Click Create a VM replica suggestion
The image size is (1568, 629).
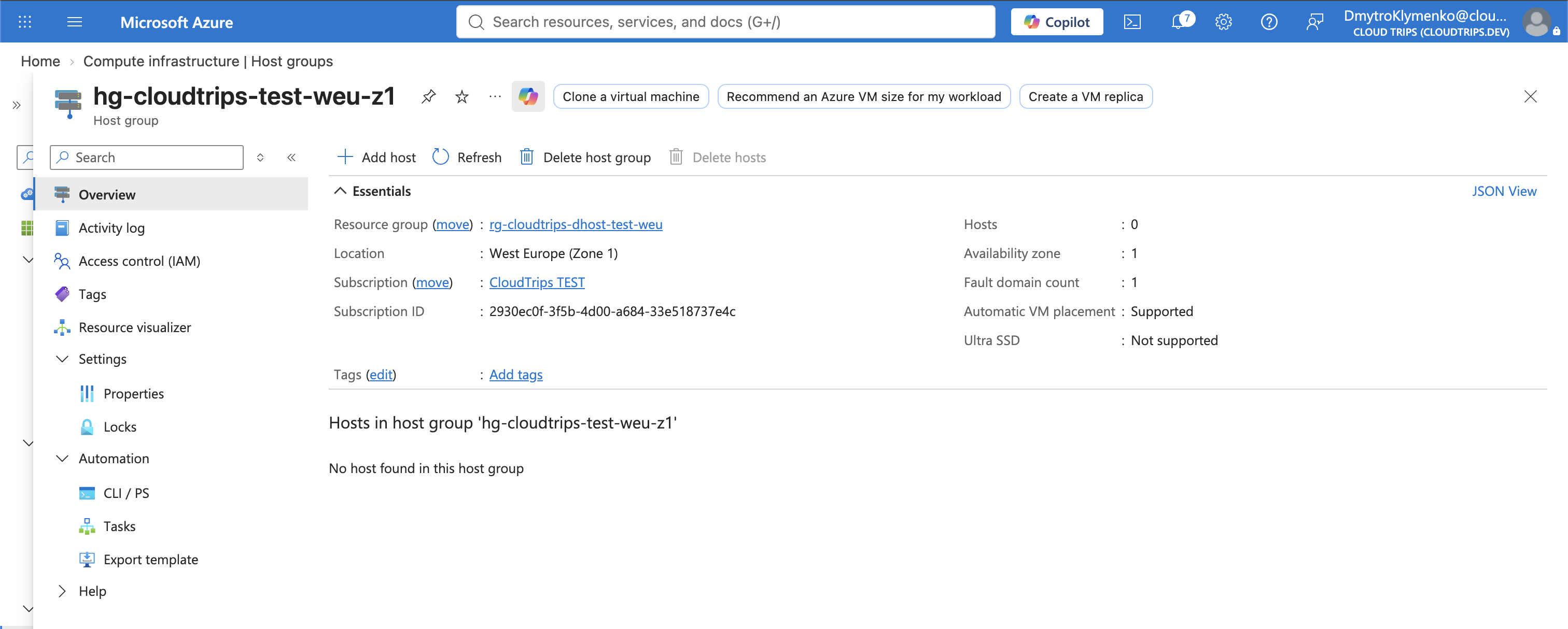point(1085,97)
